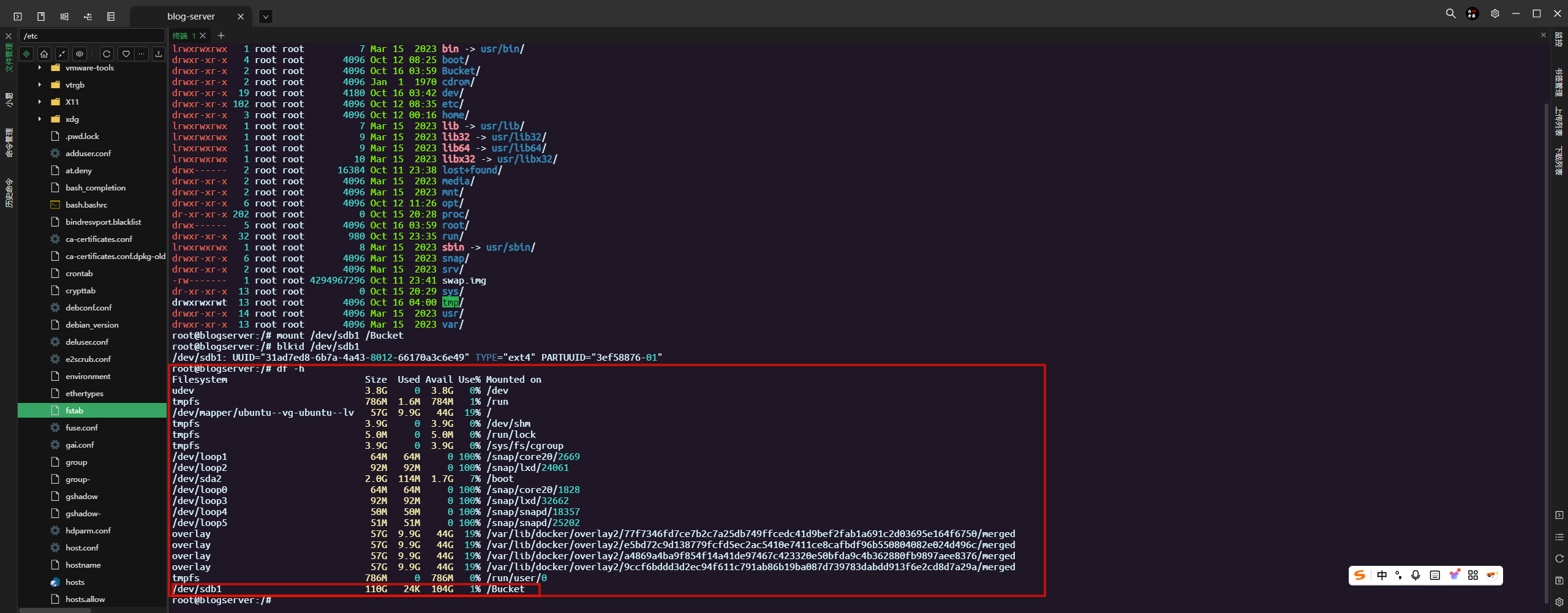Image resolution: width=1568 pixels, height=613 pixels.
Task: Expand the vmware-tools folder
Action: coord(40,68)
